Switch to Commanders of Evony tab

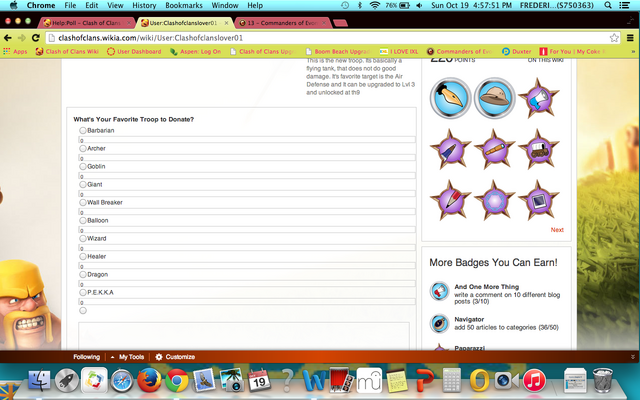(282, 23)
